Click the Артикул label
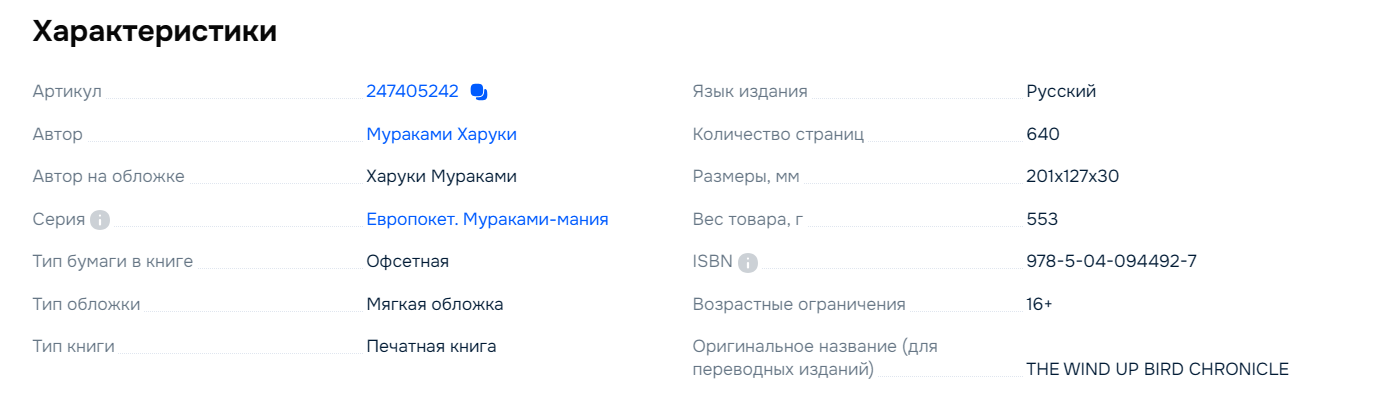This screenshot has width=1387, height=407. [x=67, y=92]
